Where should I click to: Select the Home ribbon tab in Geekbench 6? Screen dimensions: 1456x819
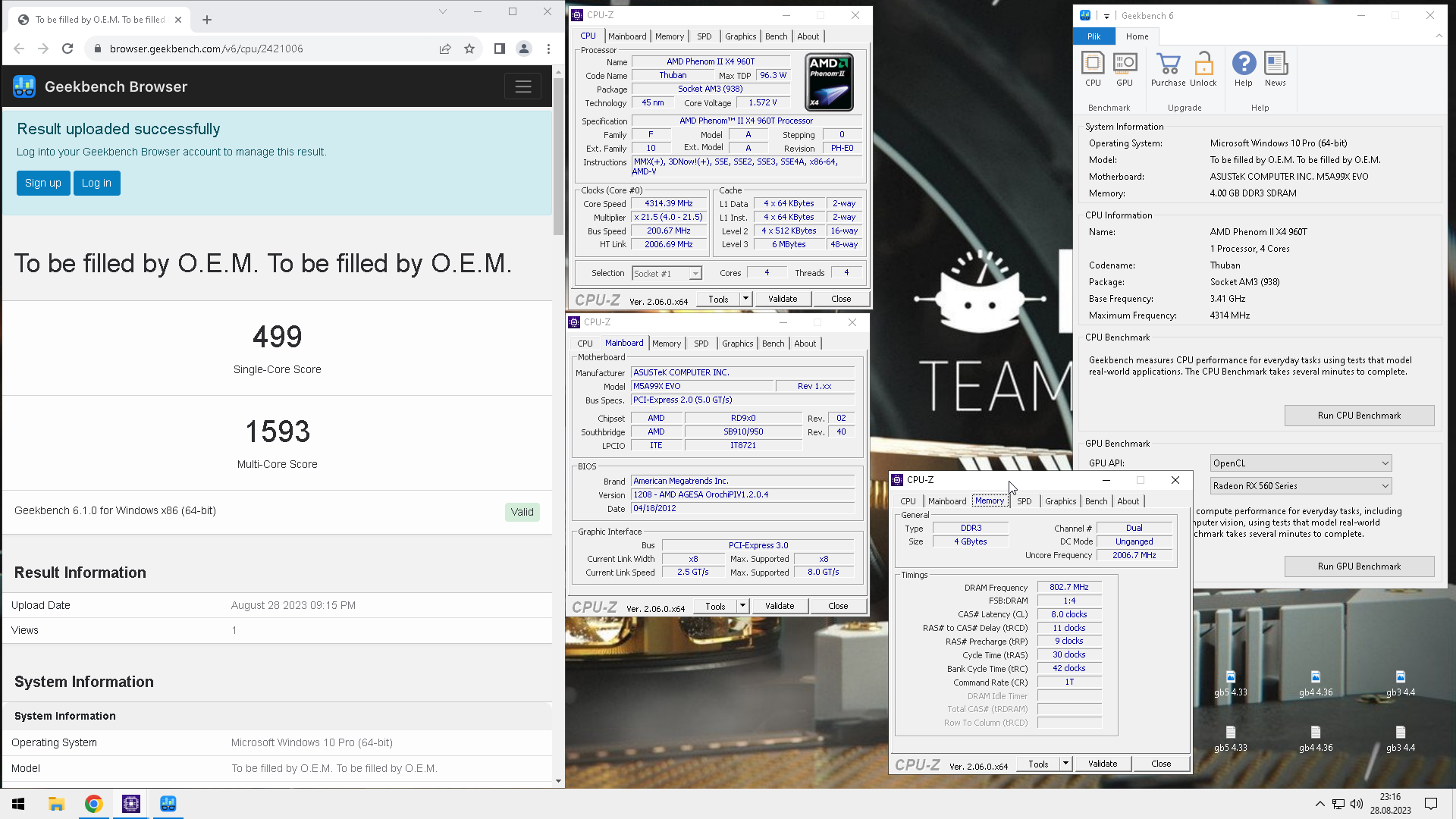pyautogui.click(x=1137, y=36)
